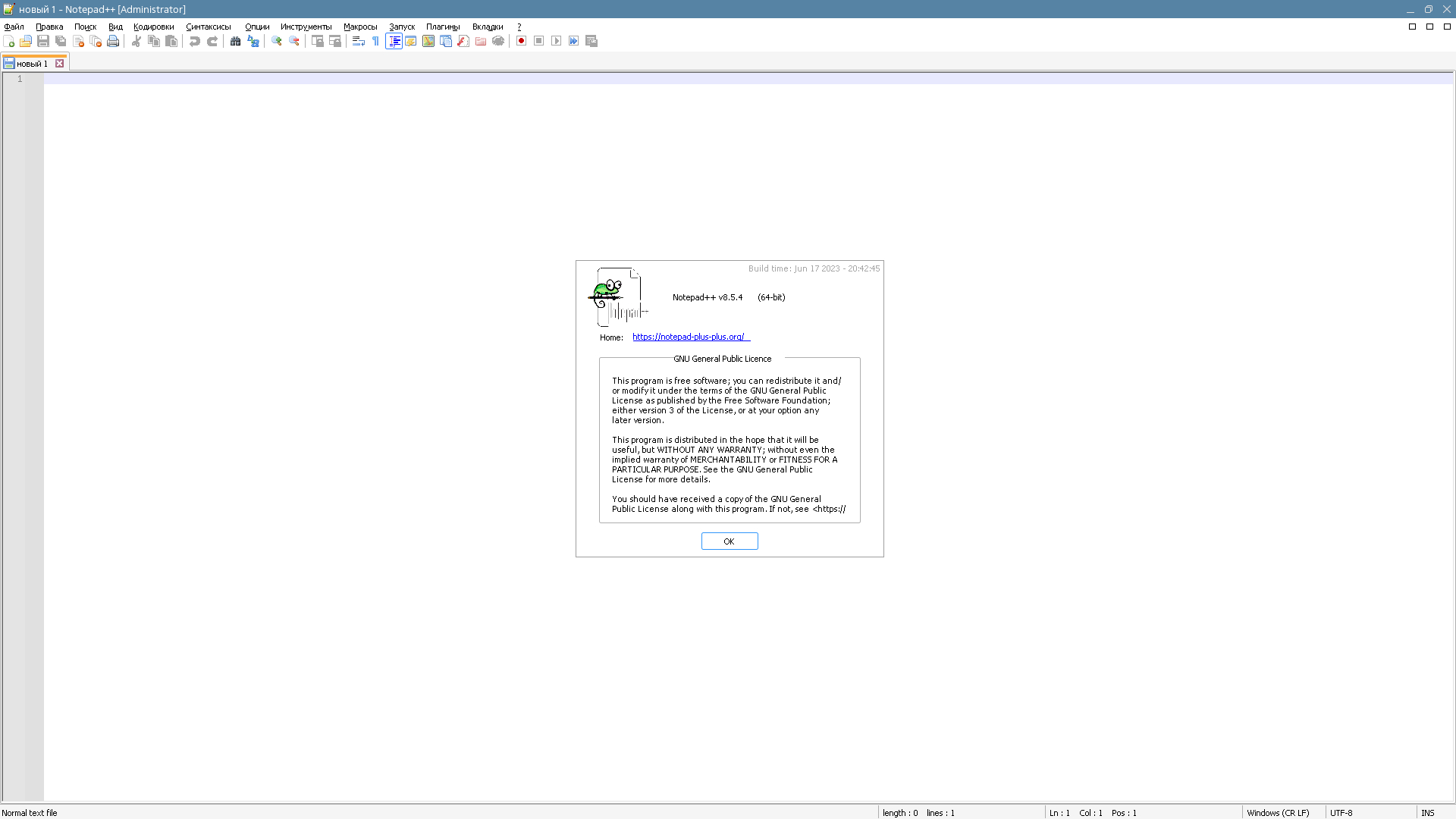Image resolution: width=1456 pixels, height=819 pixels.
Task: Open the ? help menu
Action: (519, 27)
